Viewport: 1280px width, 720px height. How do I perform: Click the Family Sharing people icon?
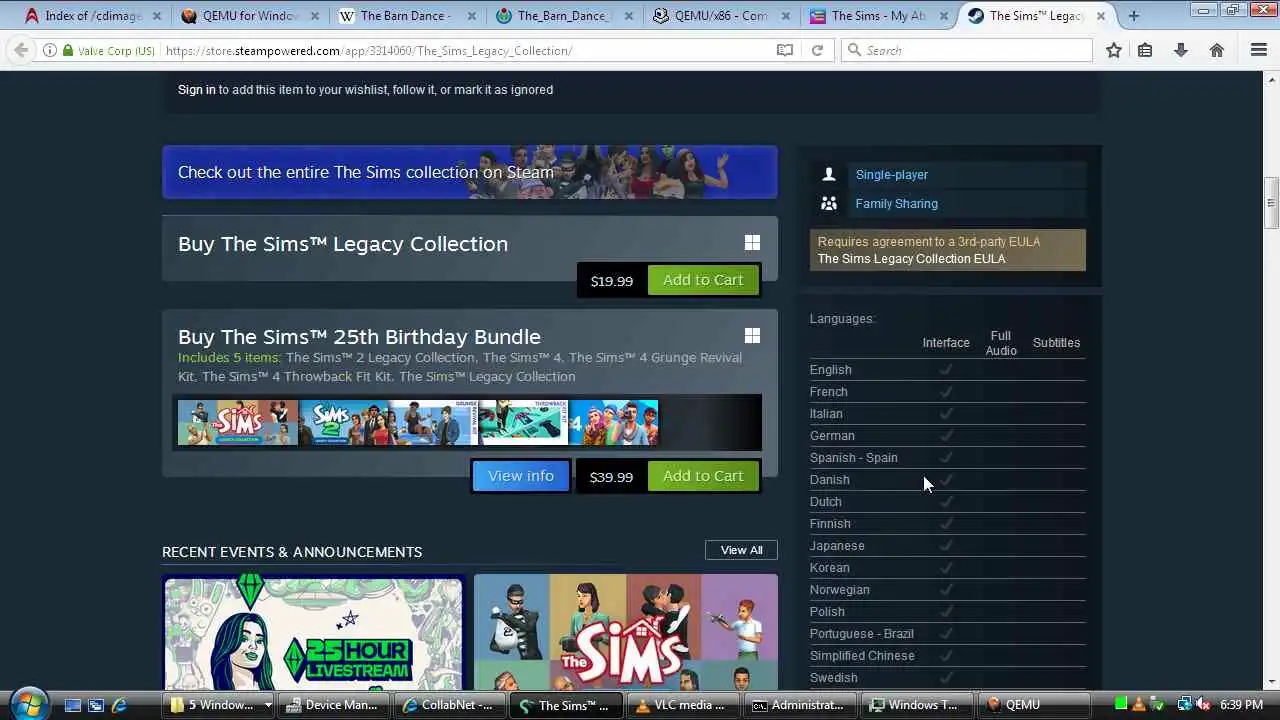828,203
